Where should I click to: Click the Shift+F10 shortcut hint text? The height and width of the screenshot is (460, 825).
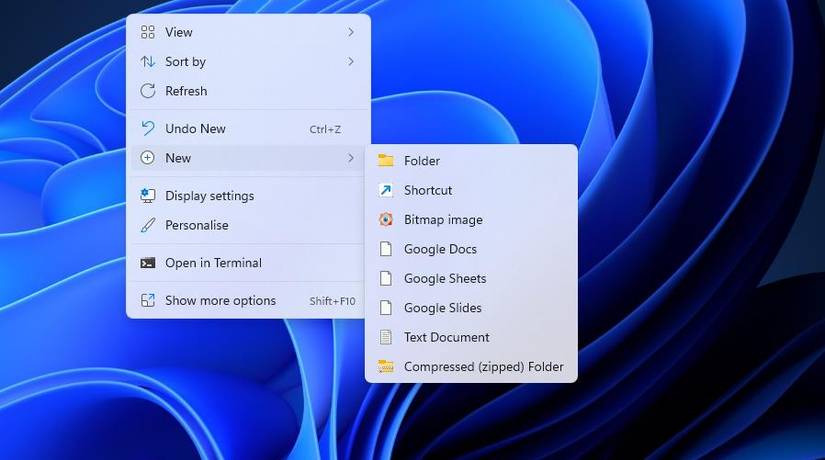(x=333, y=301)
